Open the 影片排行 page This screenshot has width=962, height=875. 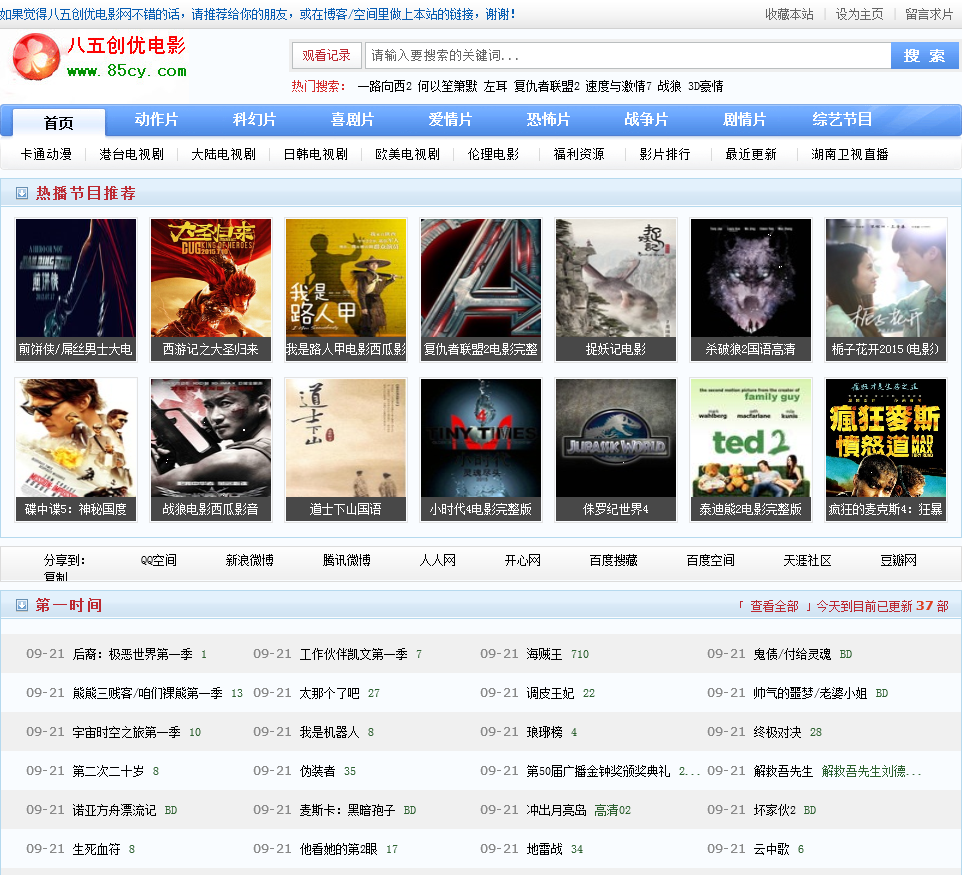[664, 154]
